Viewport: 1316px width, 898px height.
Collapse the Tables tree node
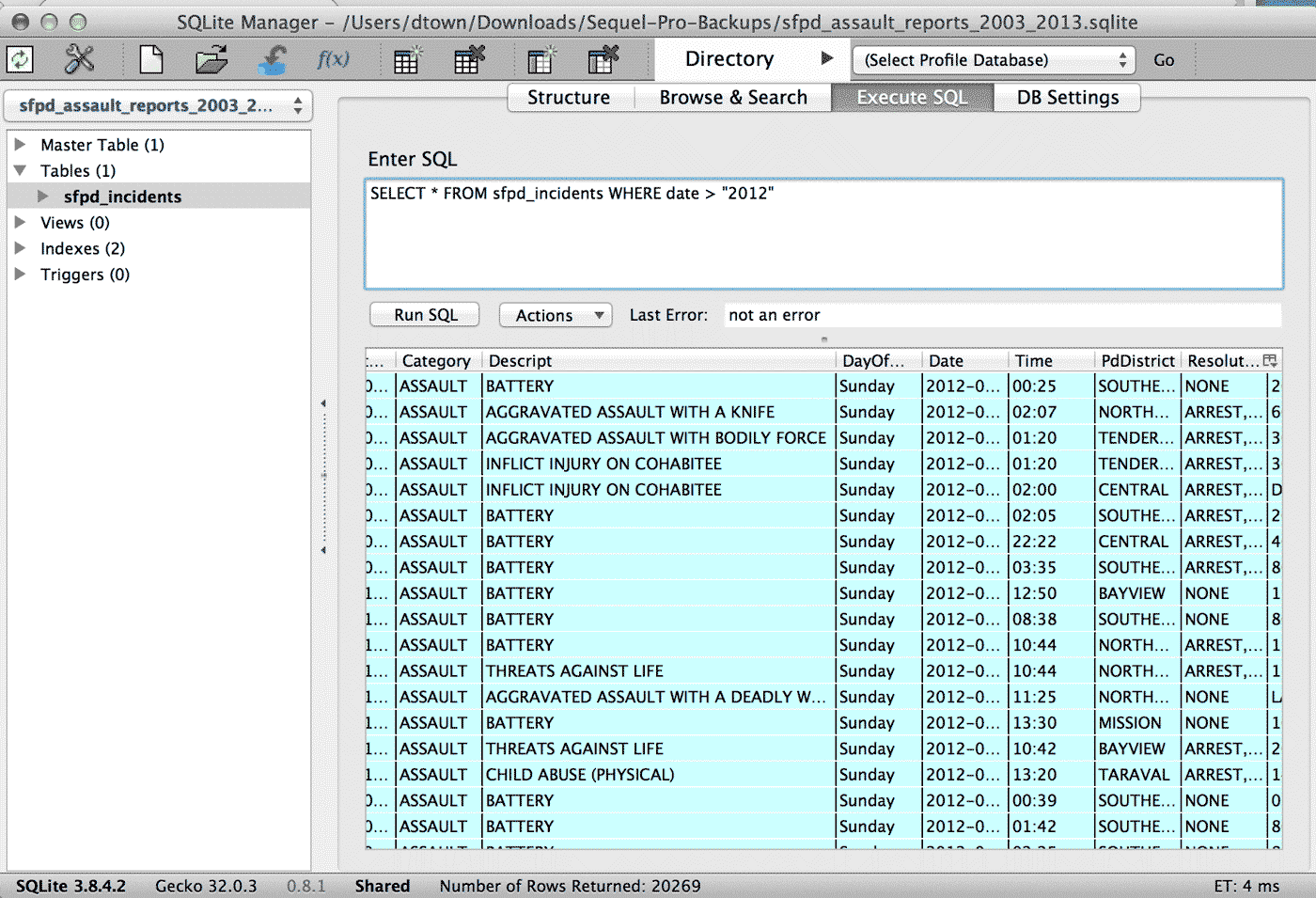(20, 170)
